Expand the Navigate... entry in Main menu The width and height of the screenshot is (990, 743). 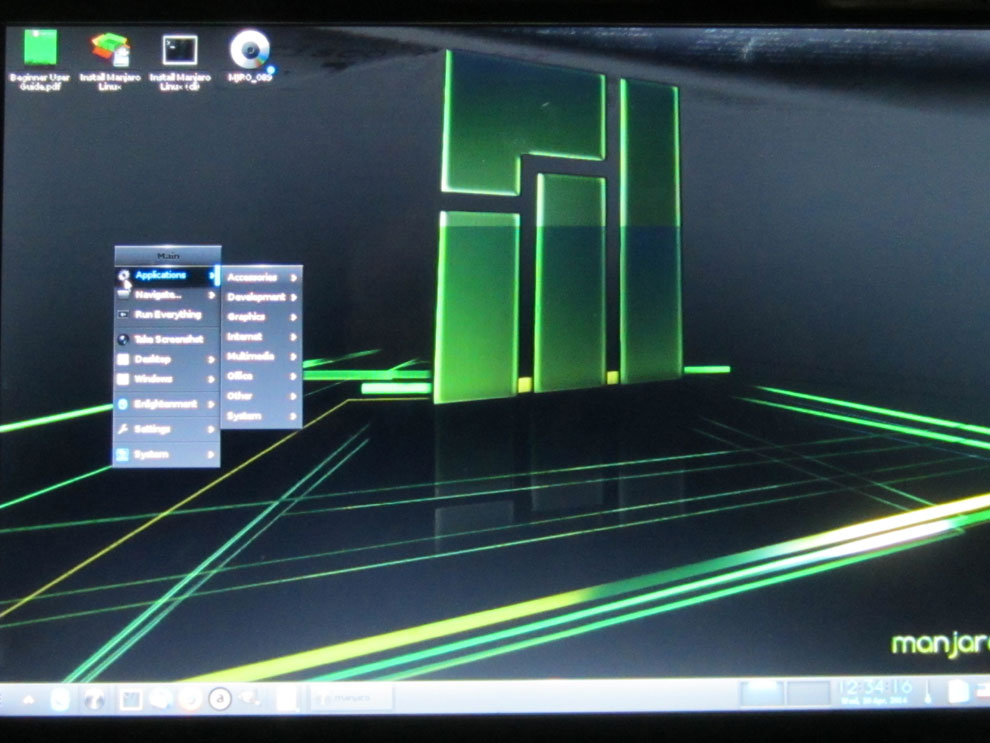[x=167, y=295]
